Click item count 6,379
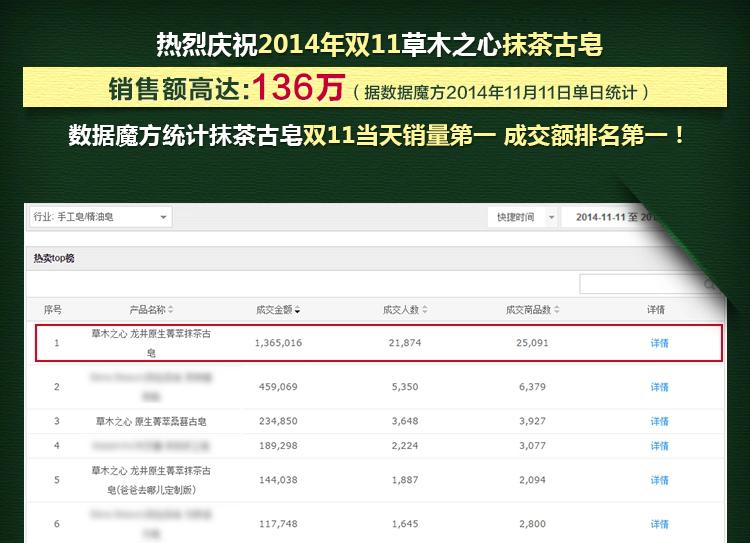Screen dimensions: 750x543 coord(532,387)
